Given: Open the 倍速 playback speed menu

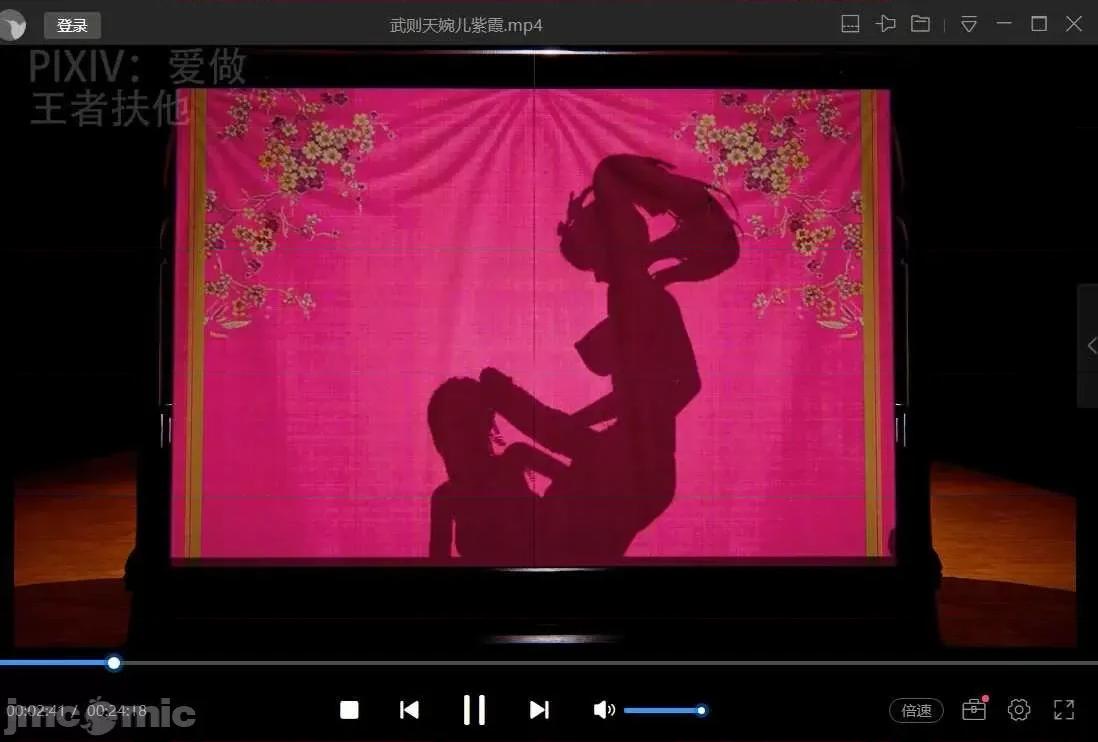Looking at the screenshot, I should [916, 710].
